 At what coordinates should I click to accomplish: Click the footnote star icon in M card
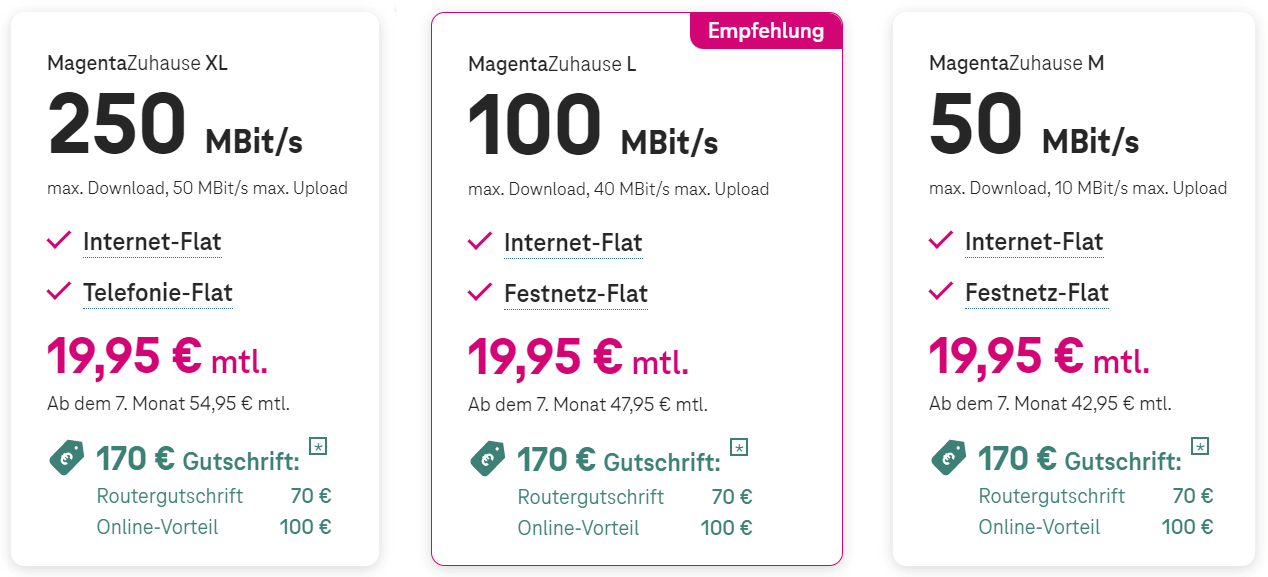click(x=1200, y=446)
